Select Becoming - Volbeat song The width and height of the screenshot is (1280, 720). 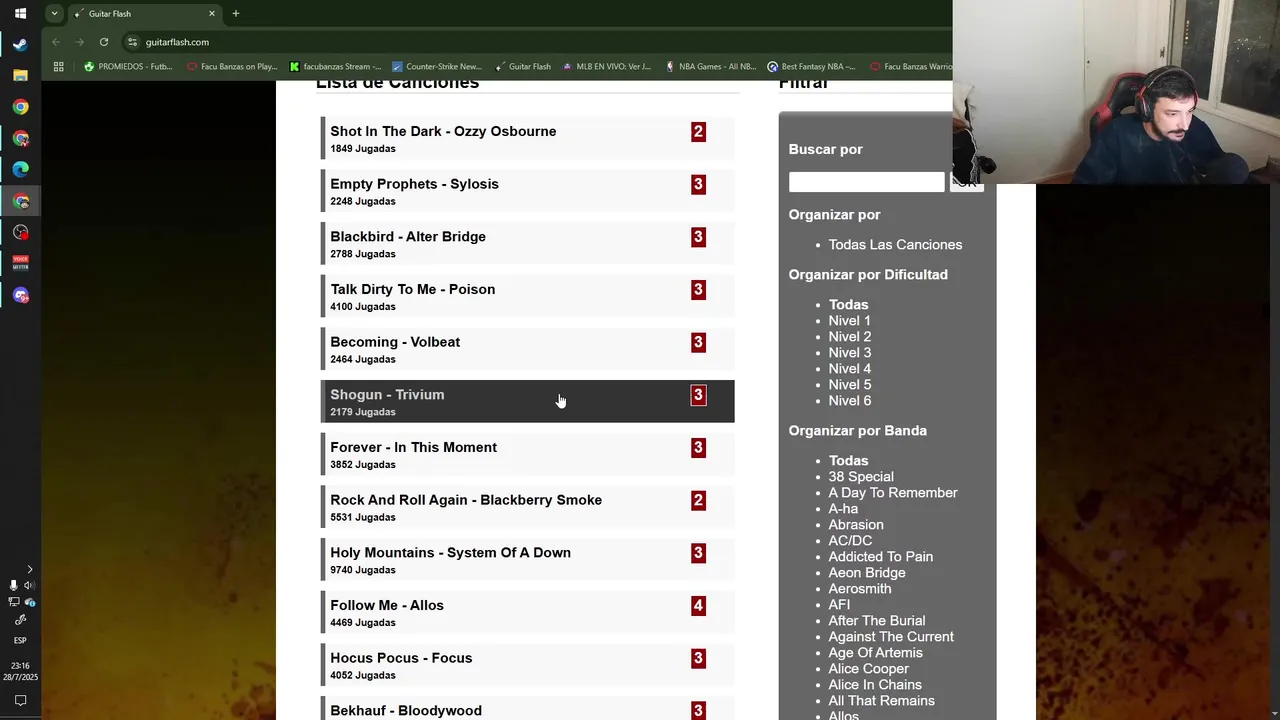point(527,349)
